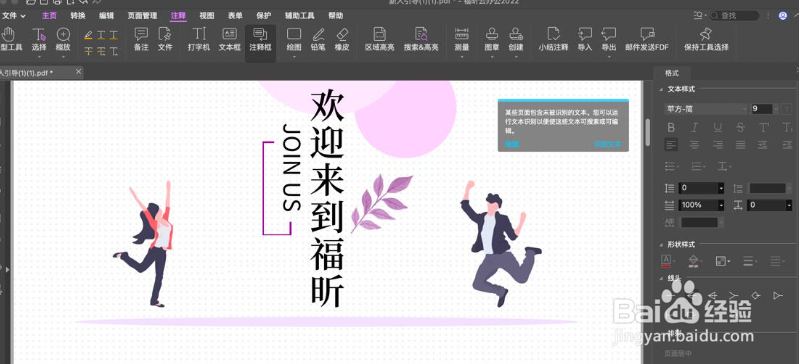Collapse the 形状样式 section
The width and height of the screenshot is (799, 364).
pos(660,244)
